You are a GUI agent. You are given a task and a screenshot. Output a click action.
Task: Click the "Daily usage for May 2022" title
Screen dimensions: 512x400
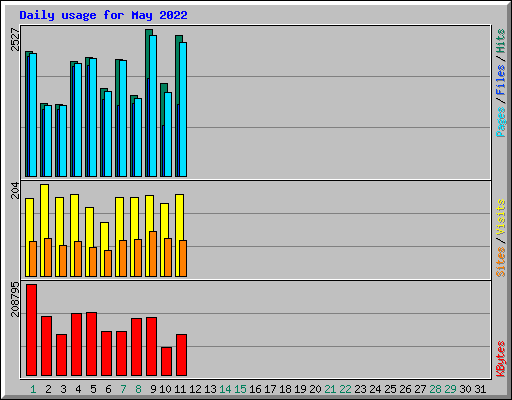tap(103, 15)
